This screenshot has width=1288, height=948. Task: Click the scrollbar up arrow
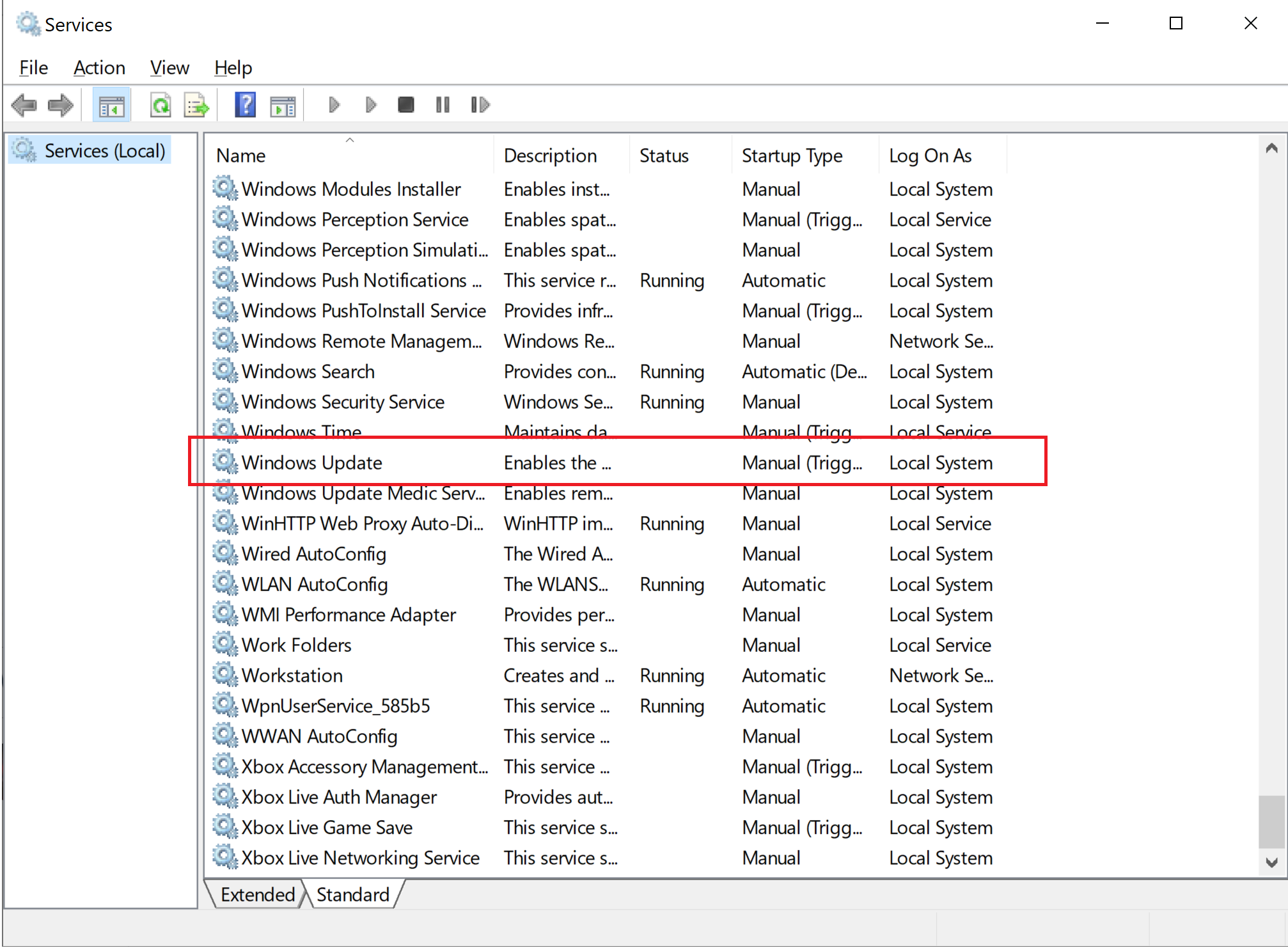pyautogui.click(x=1271, y=148)
